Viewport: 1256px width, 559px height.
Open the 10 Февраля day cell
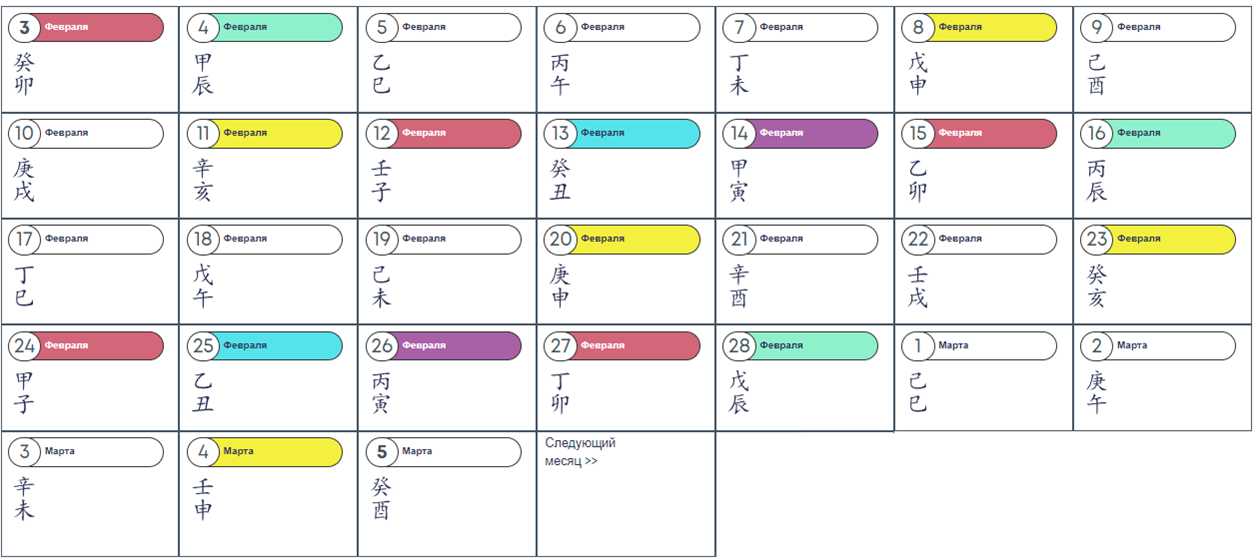[90, 166]
